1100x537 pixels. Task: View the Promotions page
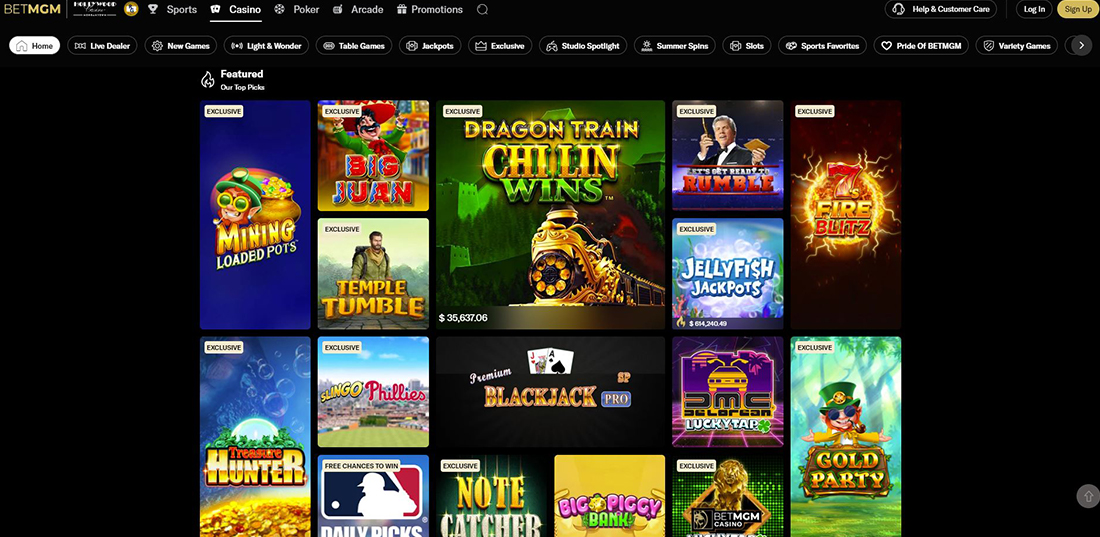tap(437, 10)
